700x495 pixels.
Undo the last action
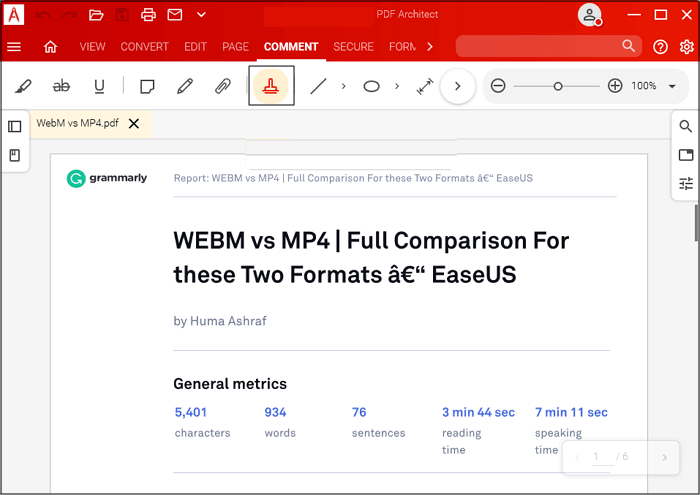(x=43, y=15)
